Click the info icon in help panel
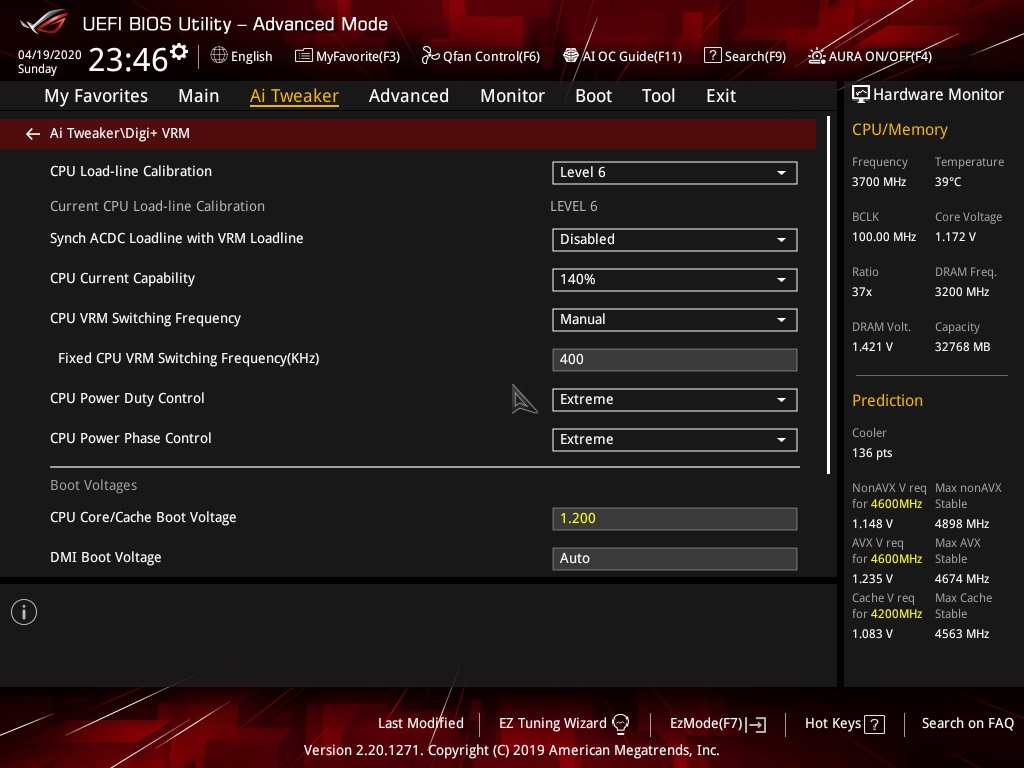This screenshot has height=768, width=1024. [x=24, y=612]
